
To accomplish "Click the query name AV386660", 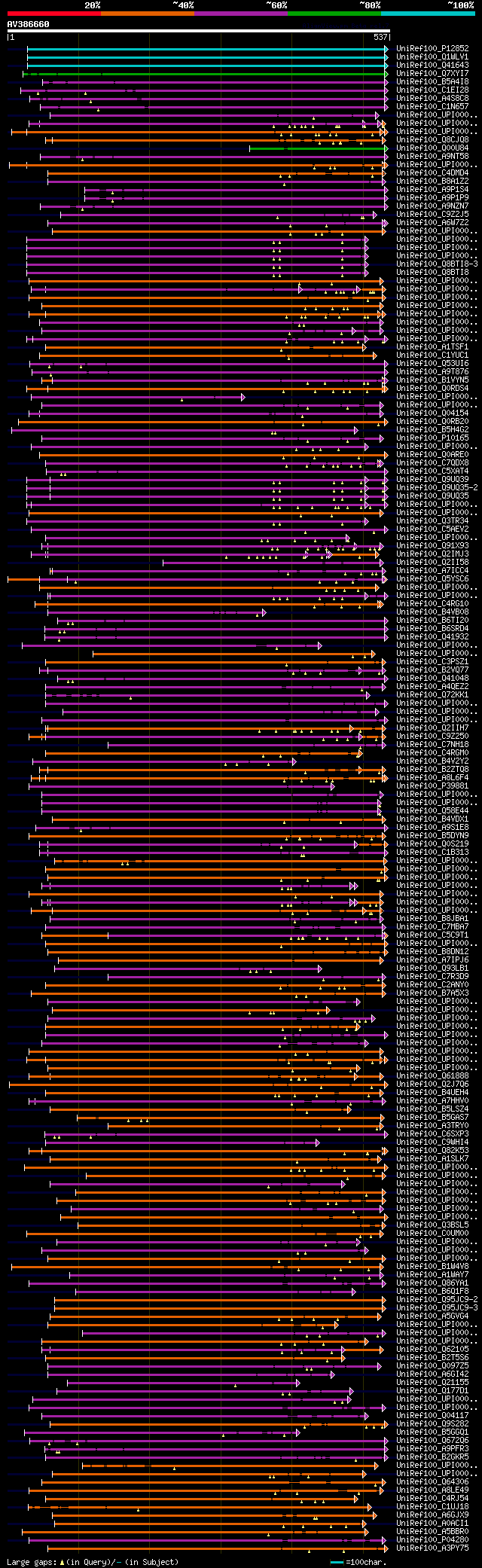I will pos(29,24).
